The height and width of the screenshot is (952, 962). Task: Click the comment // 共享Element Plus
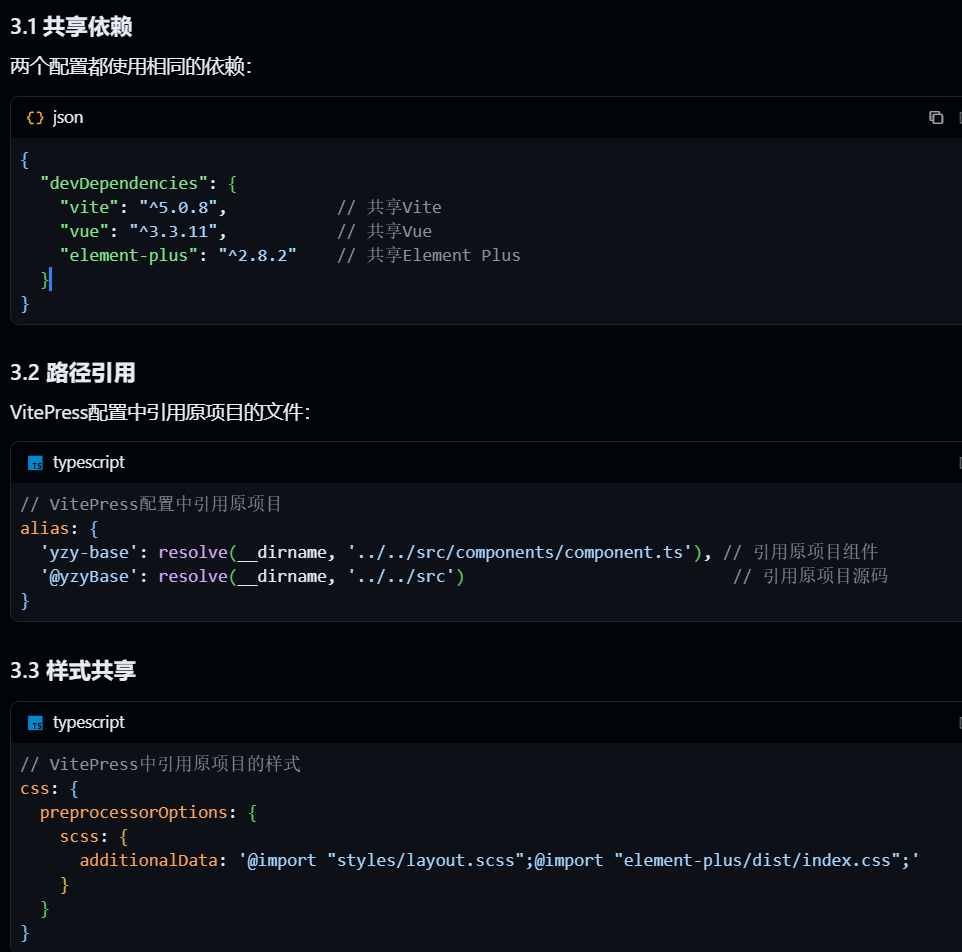(x=429, y=255)
